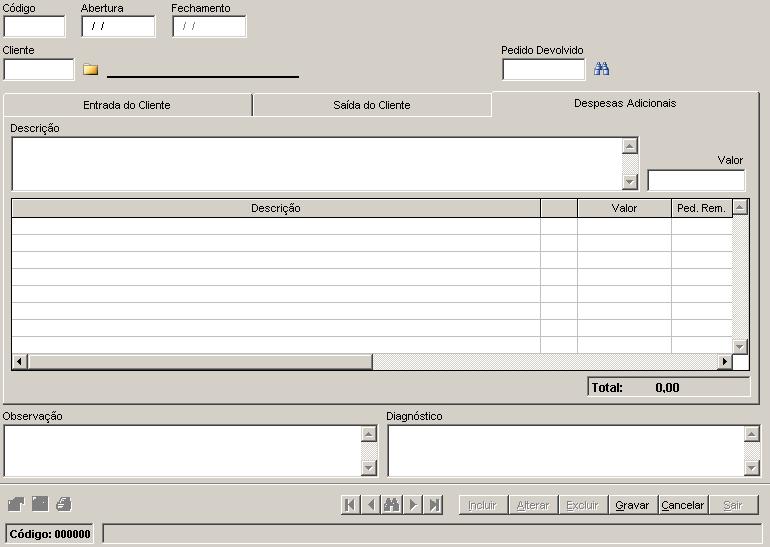Go to previous record arrow
770x547 pixels.
click(371, 505)
